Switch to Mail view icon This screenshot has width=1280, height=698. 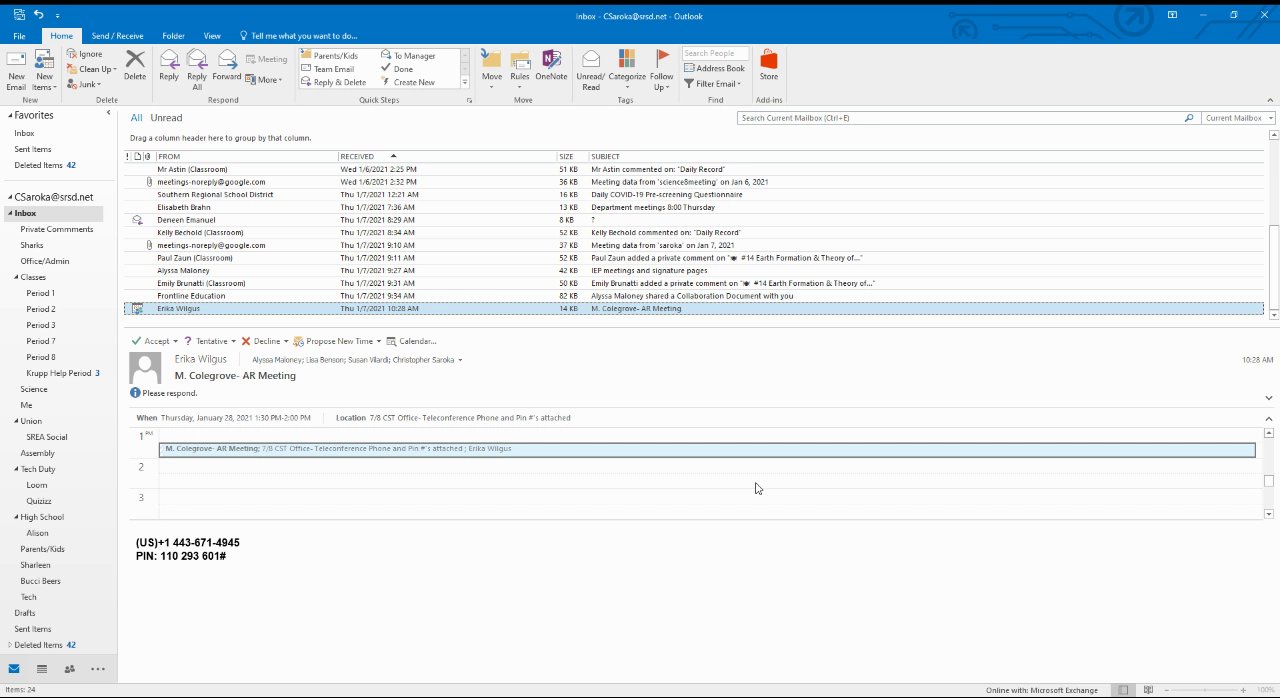click(x=14, y=668)
